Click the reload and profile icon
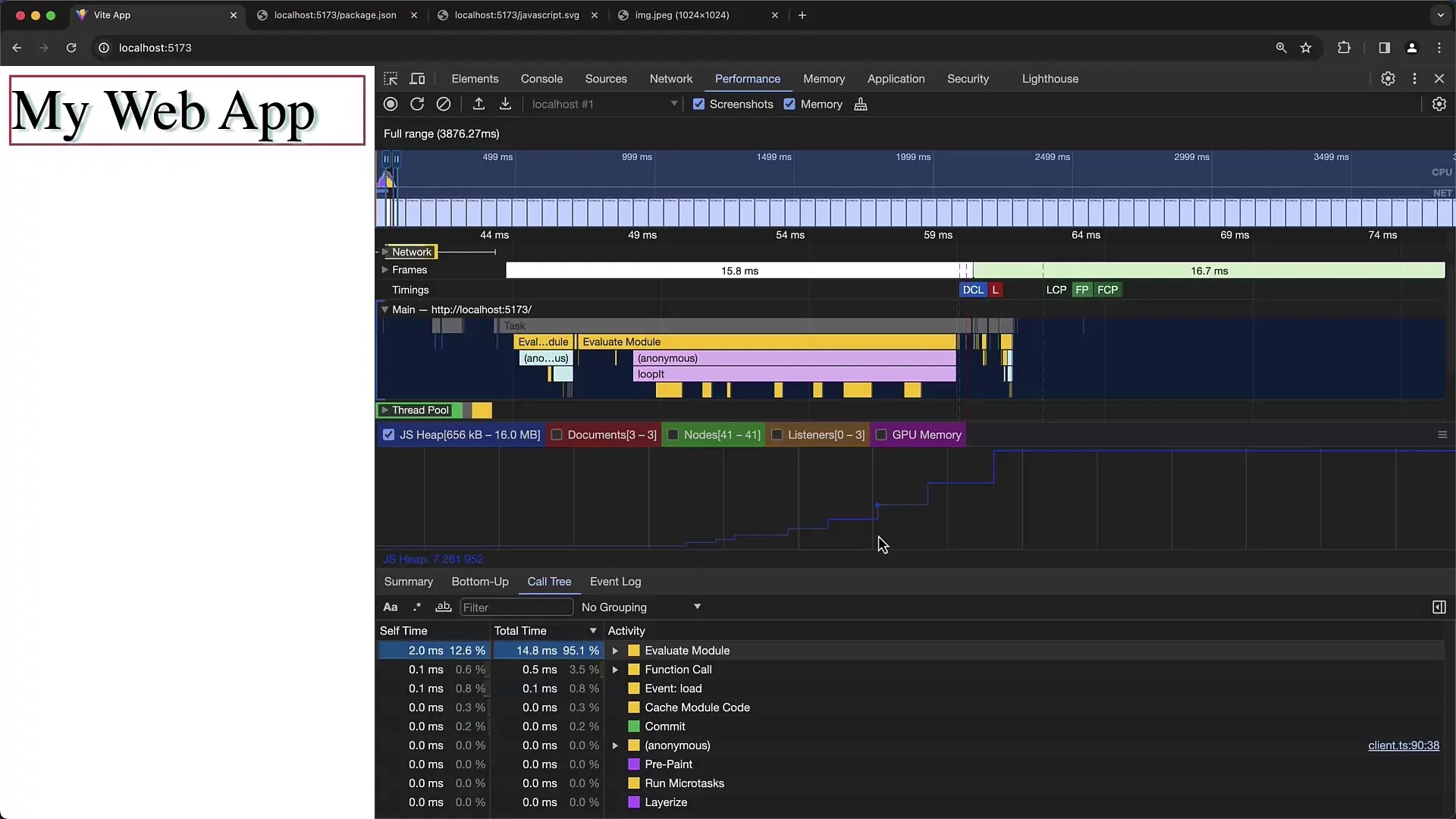 point(418,104)
